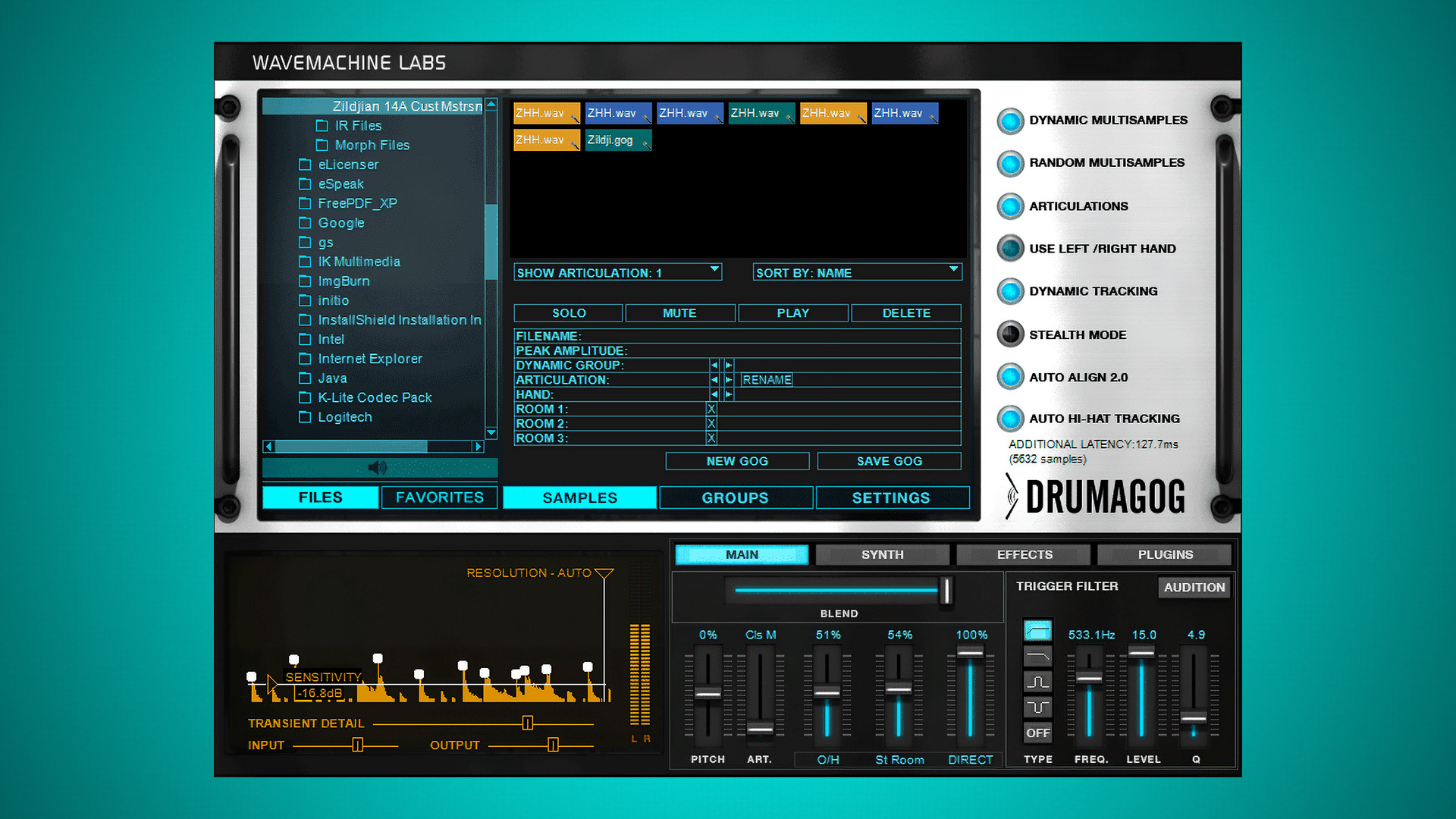Click the SAVE GOG button
1456x819 pixels.
point(889,461)
